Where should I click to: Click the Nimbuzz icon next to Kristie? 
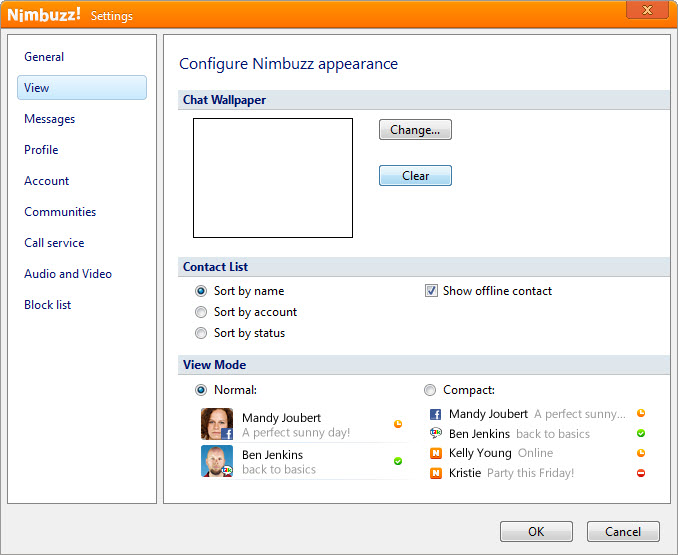436,473
